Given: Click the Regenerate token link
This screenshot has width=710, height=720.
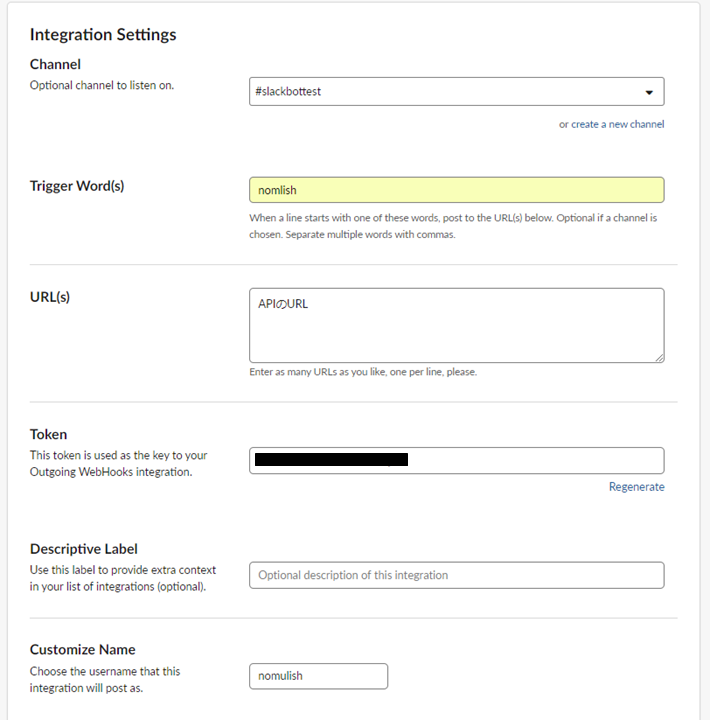Looking at the screenshot, I should pyautogui.click(x=636, y=487).
